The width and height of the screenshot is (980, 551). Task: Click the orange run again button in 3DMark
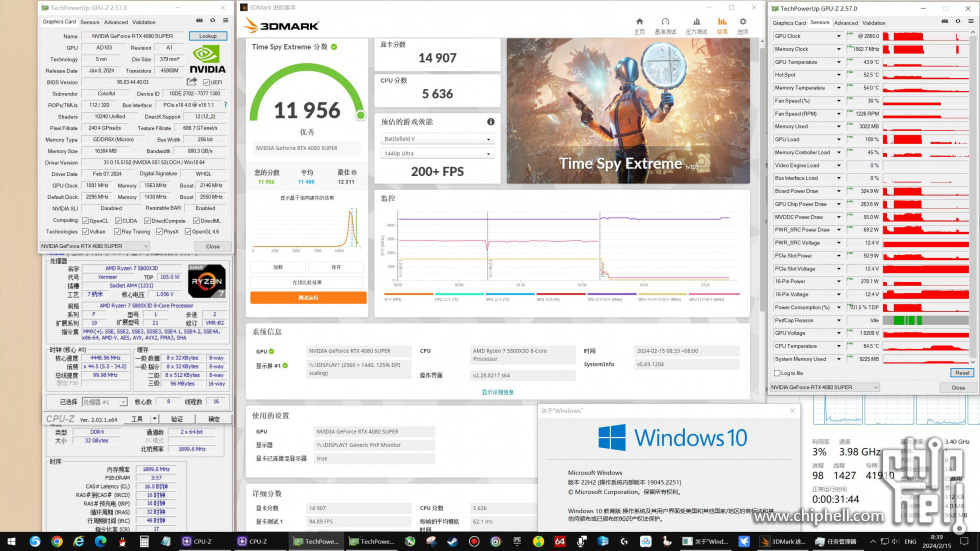pos(308,297)
